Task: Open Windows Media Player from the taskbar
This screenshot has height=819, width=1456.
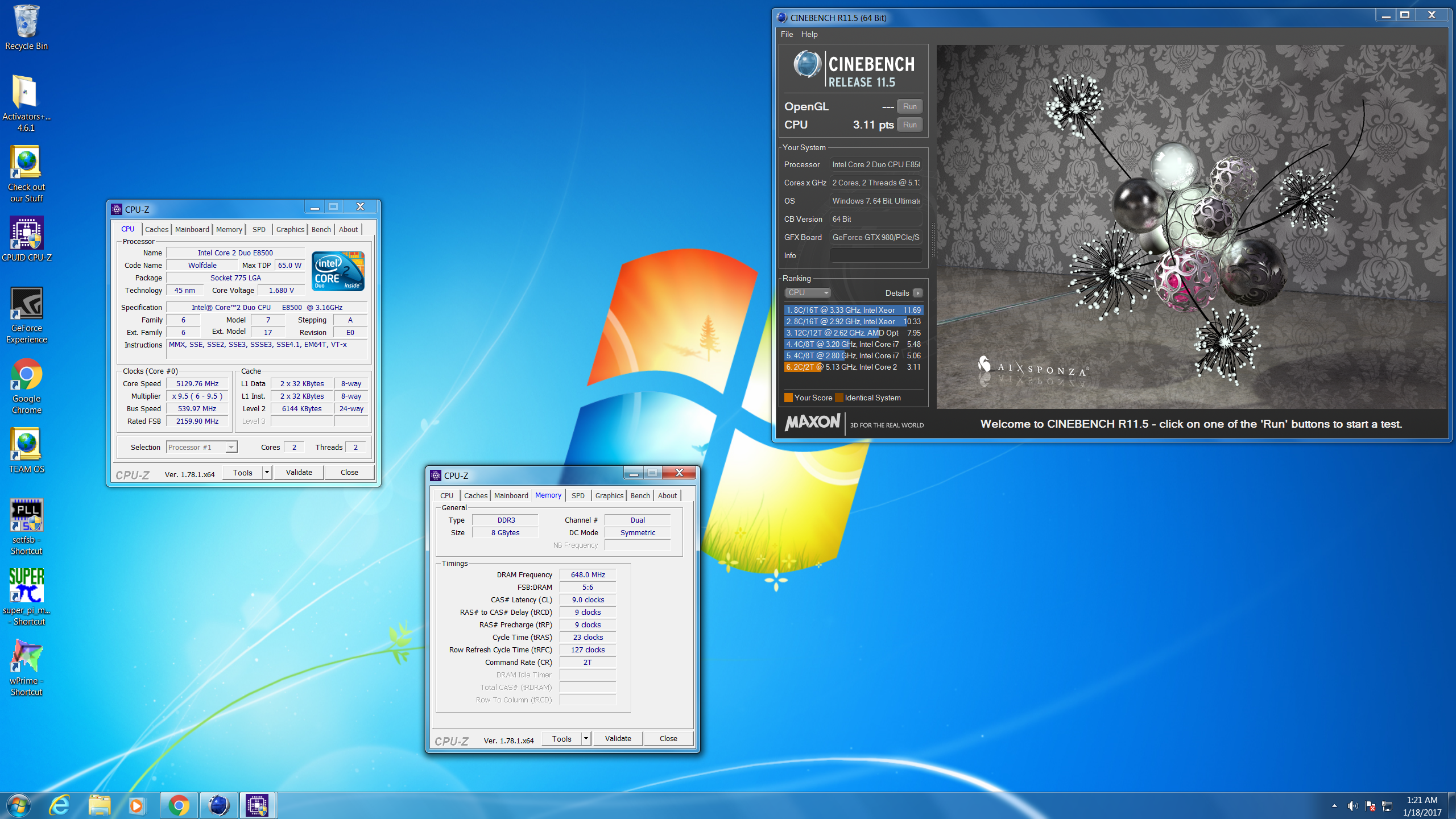Action: pos(136,805)
